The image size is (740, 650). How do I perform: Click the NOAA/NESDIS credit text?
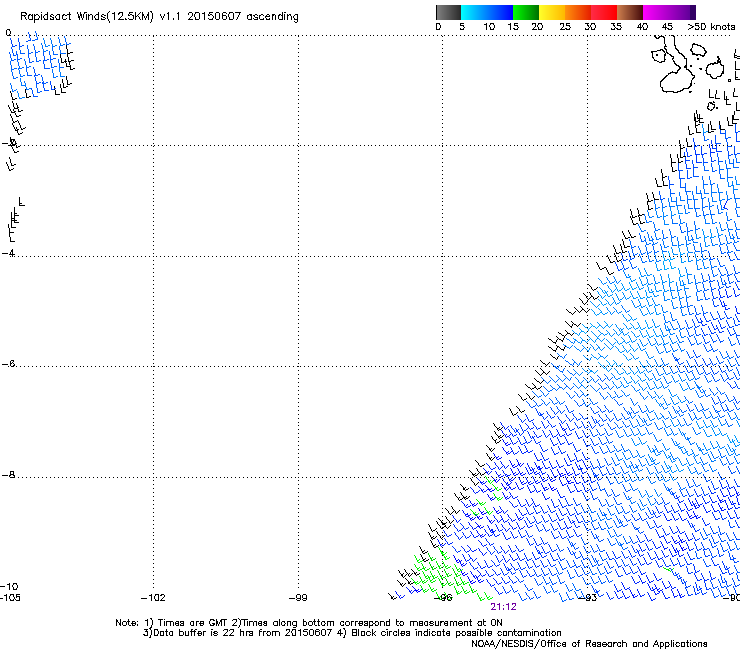pyautogui.click(x=589, y=644)
